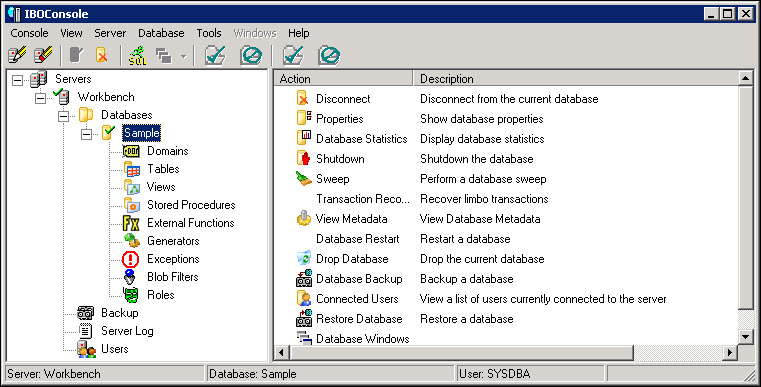This screenshot has width=761, height=387.
Task: Click 'Perform a database sweep' description
Action: [483, 179]
